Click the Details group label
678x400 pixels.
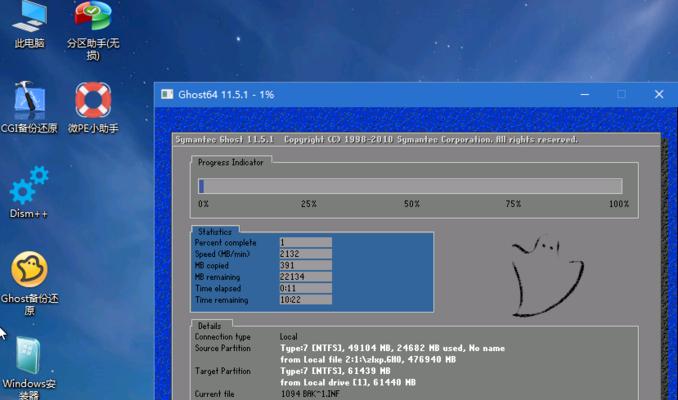pyautogui.click(x=209, y=326)
